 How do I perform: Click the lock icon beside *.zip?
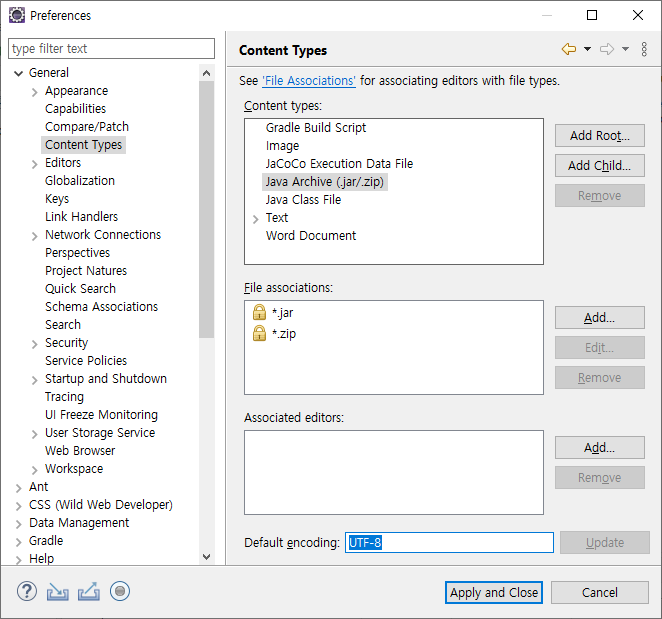tap(259, 333)
